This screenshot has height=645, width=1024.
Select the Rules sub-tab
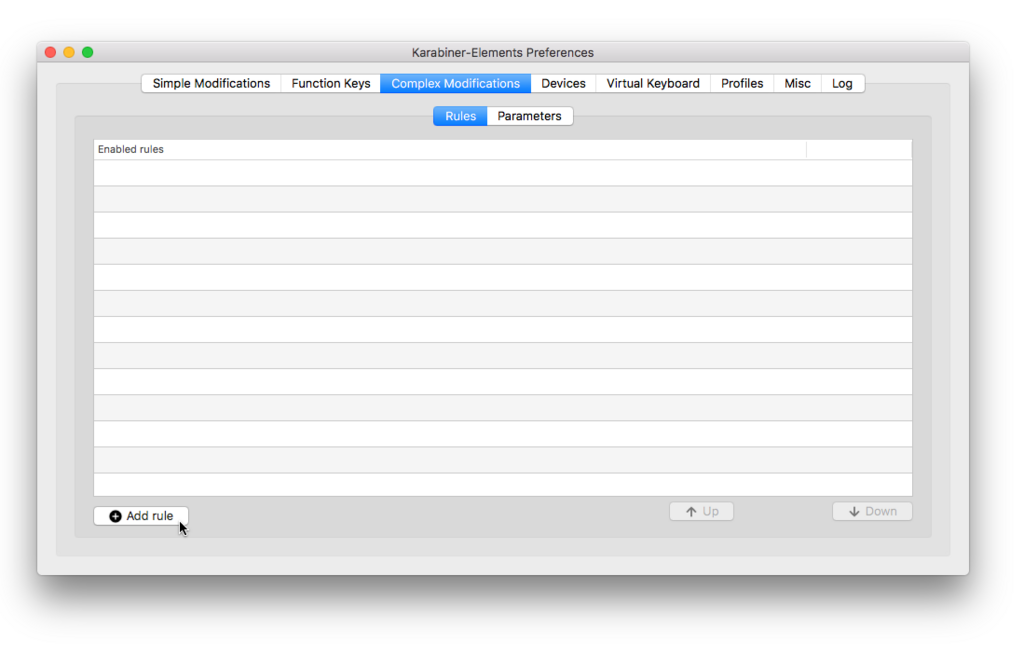point(460,116)
